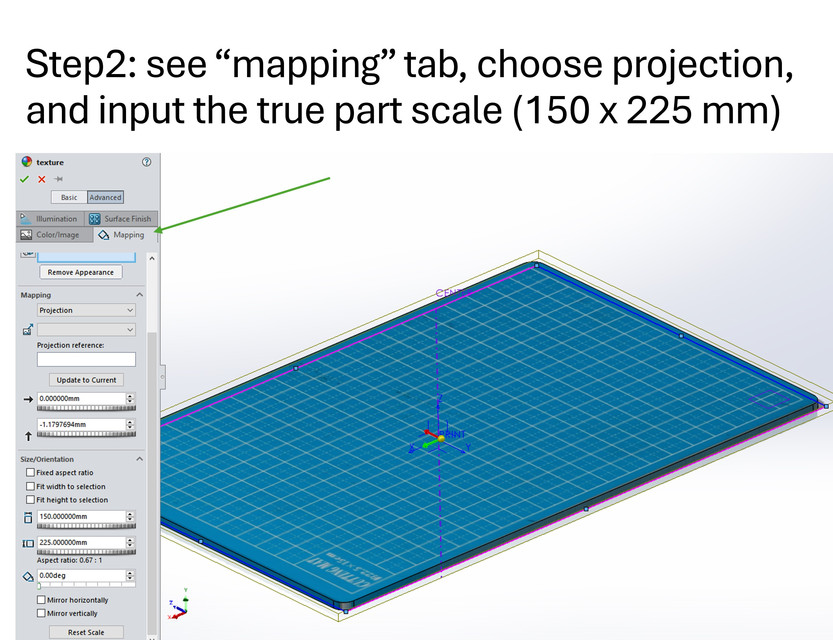Click the help question mark icon
Screen dimensions: 833x640
point(146,162)
